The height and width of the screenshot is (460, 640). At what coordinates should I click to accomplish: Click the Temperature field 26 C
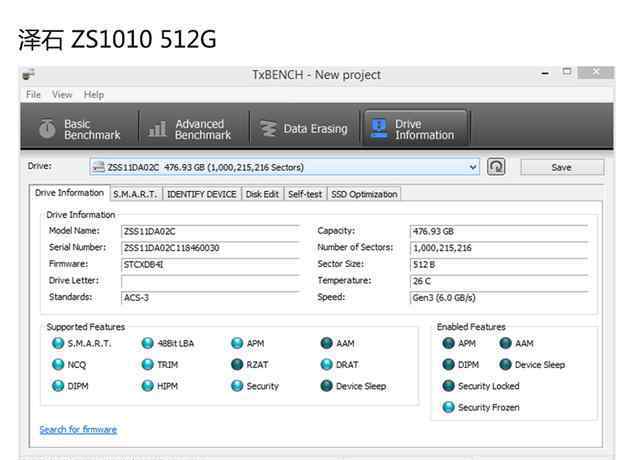coord(499,281)
